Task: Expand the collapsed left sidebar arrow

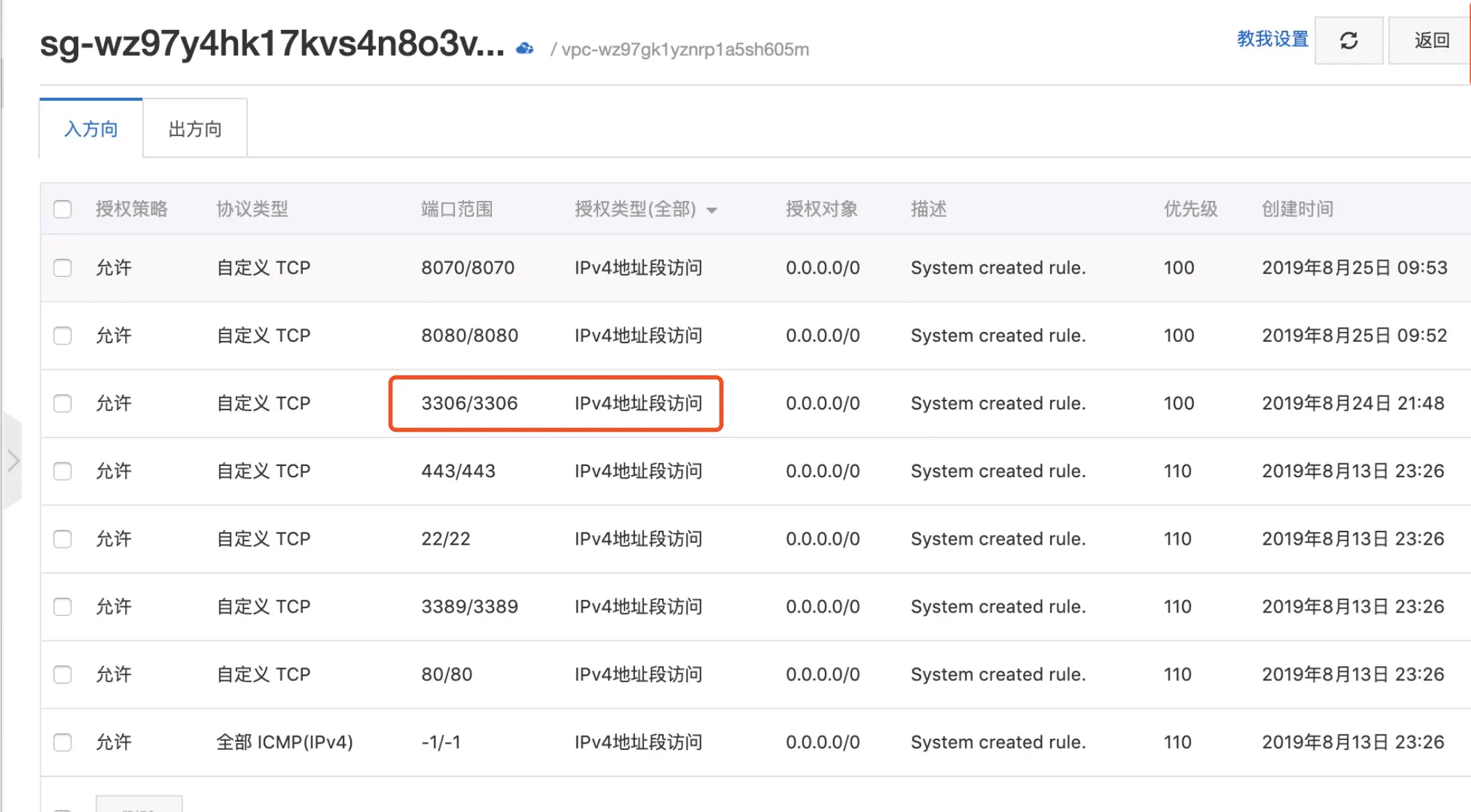Action: (x=13, y=461)
